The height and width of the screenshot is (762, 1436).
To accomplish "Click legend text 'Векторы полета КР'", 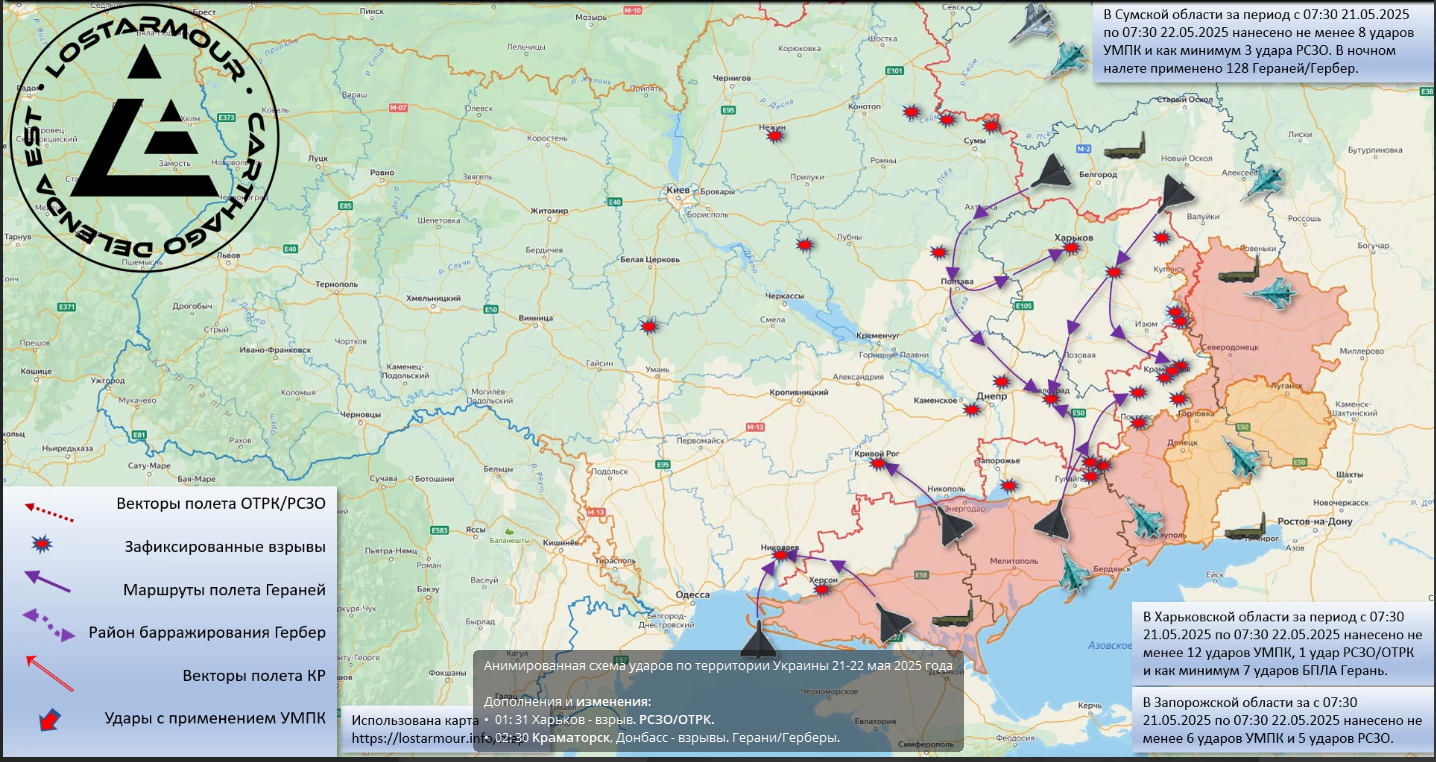I will tap(255, 675).
